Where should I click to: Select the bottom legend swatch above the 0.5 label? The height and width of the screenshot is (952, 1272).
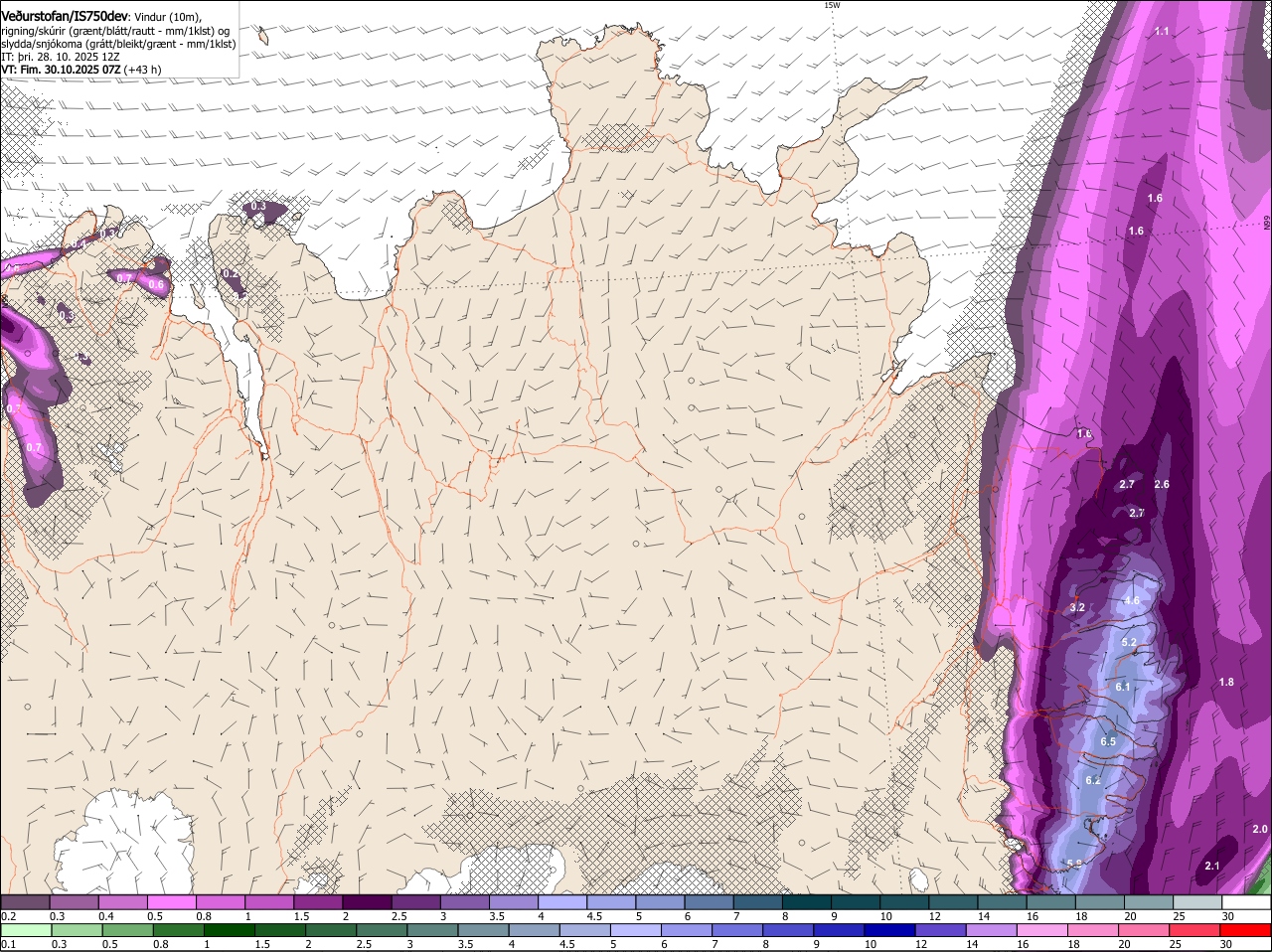point(128,930)
